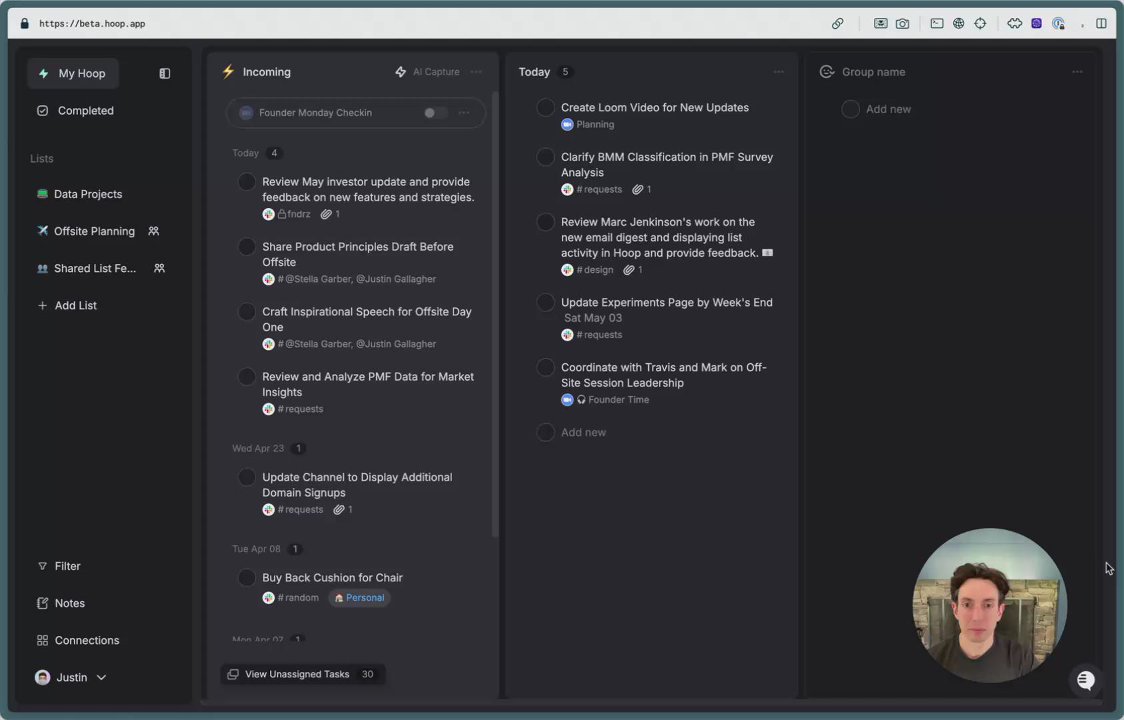Click the Add new field under Group name
This screenshot has height=720, width=1124.
tap(888, 109)
